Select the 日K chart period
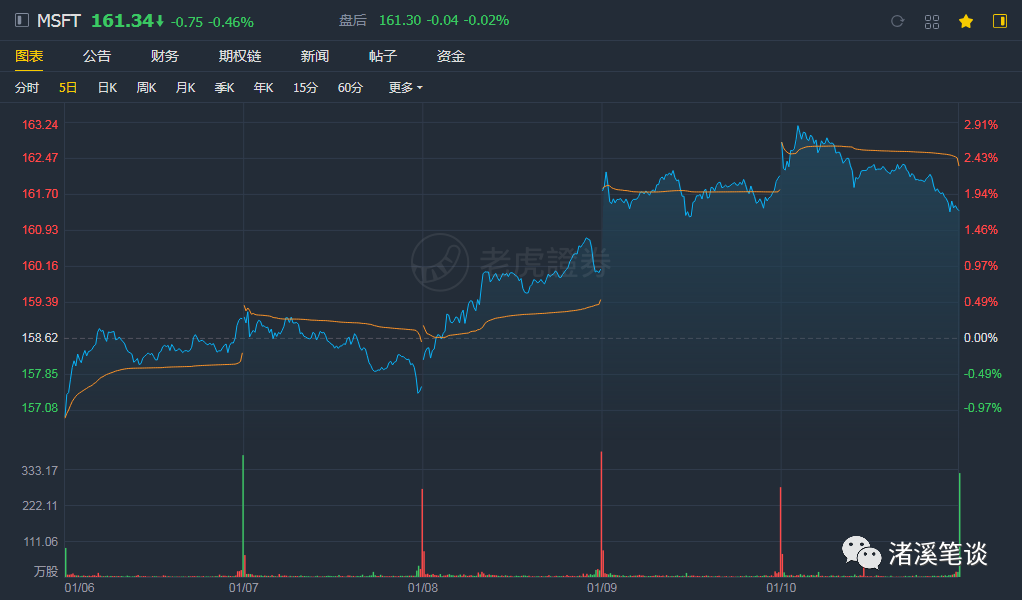Image resolution: width=1022 pixels, height=600 pixels. tap(108, 87)
